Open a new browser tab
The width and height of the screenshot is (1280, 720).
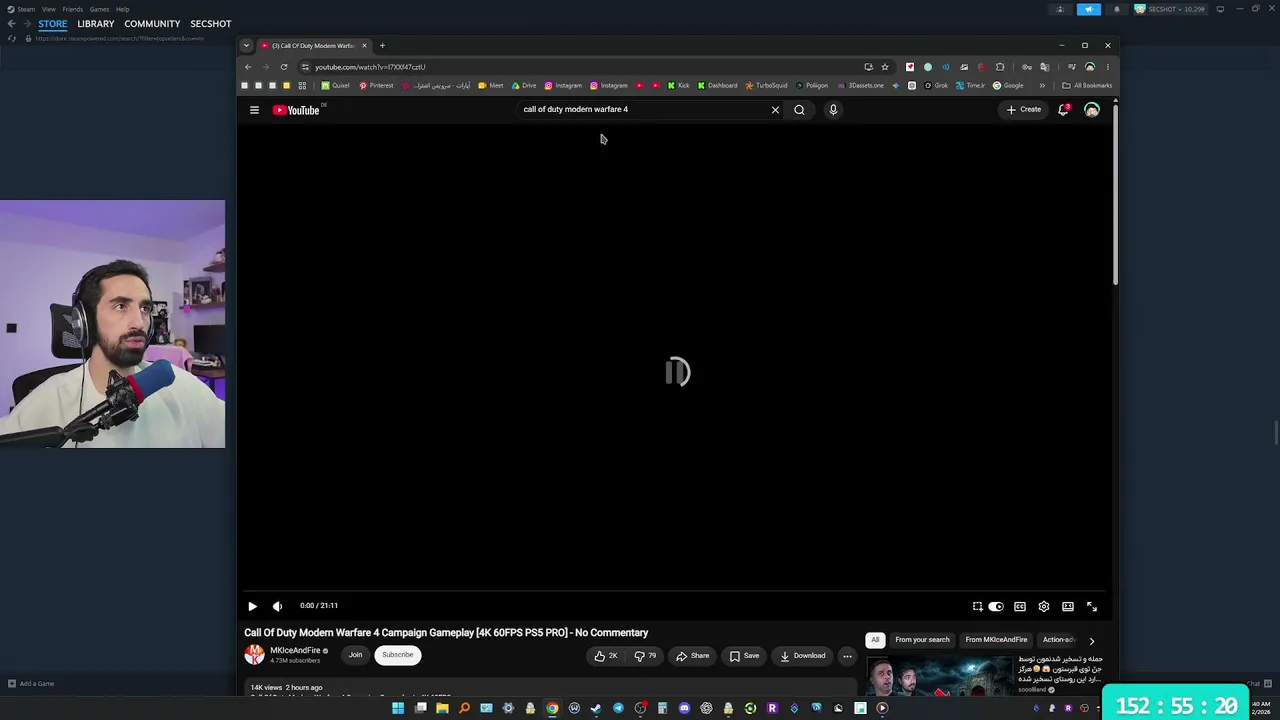click(x=382, y=45)
